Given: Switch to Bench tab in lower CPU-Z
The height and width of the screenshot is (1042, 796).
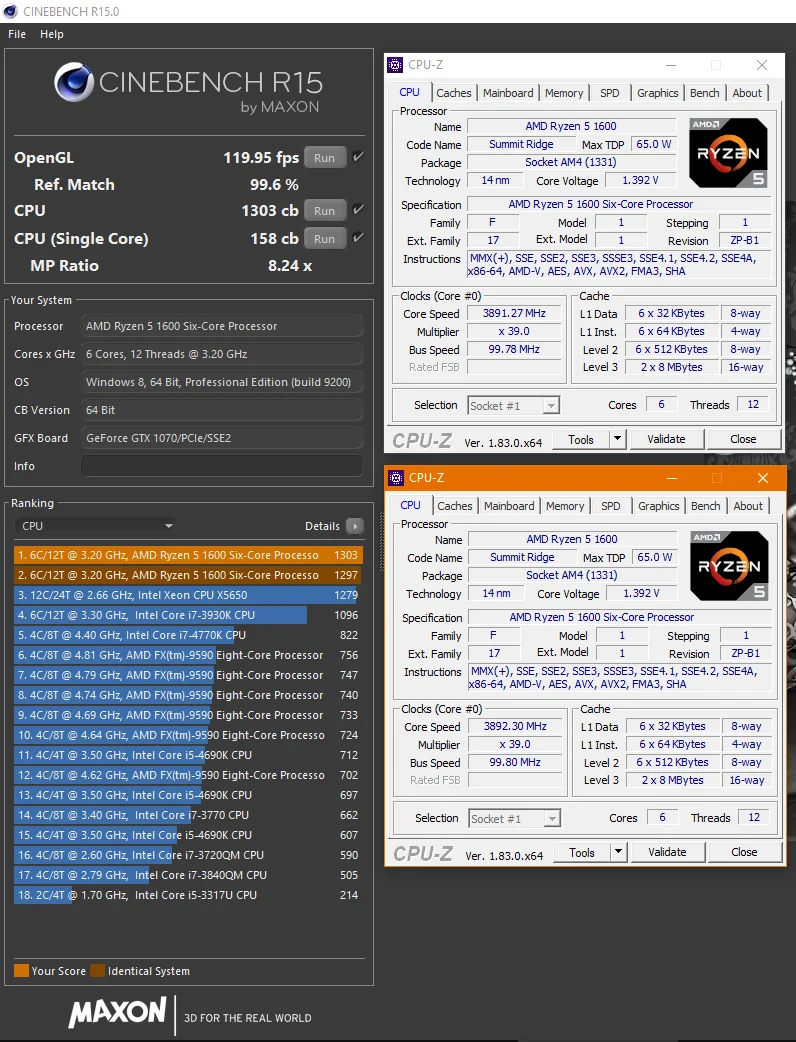Looking at the screenshot, I should click(x=706, y=506).
